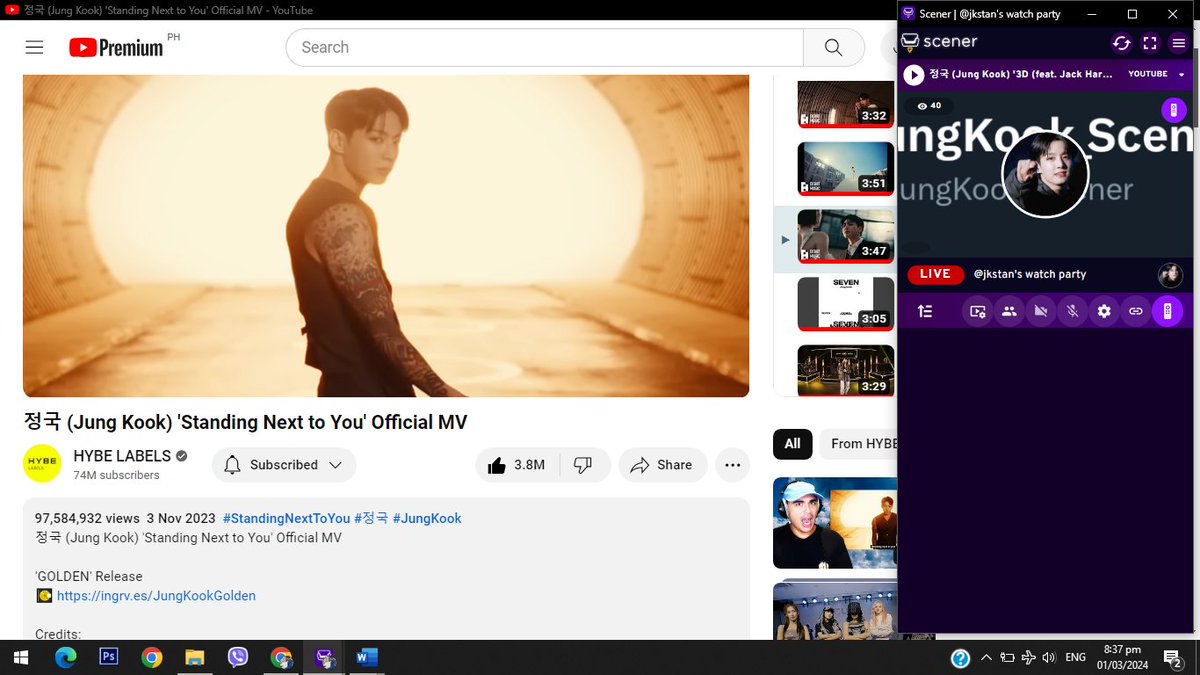Open the YouTube hamburger guide menu
The height and width of the screenshot is (675, 1200).
click(x=35, y=47)
